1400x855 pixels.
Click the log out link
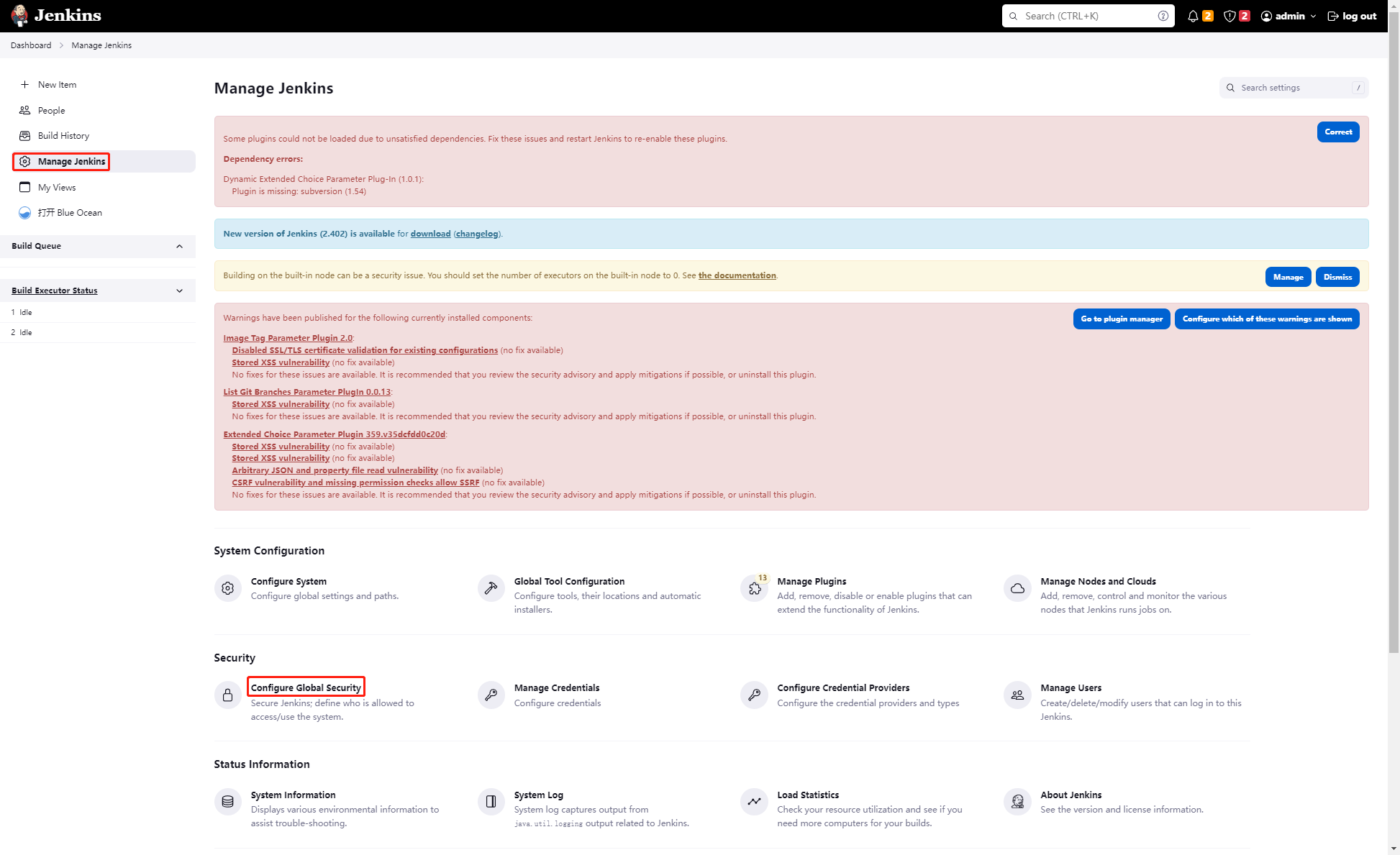(1352, 16)
